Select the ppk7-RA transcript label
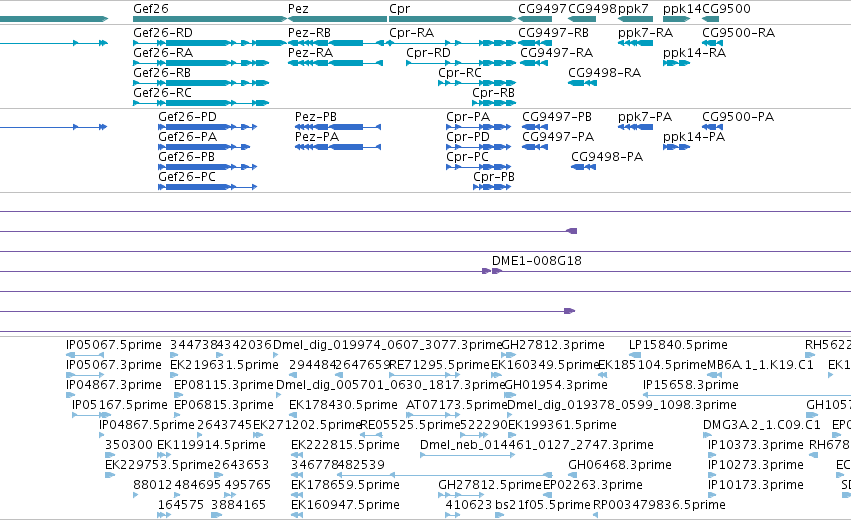Viewport: 851px width, 520px height. [x=645, y=33]
